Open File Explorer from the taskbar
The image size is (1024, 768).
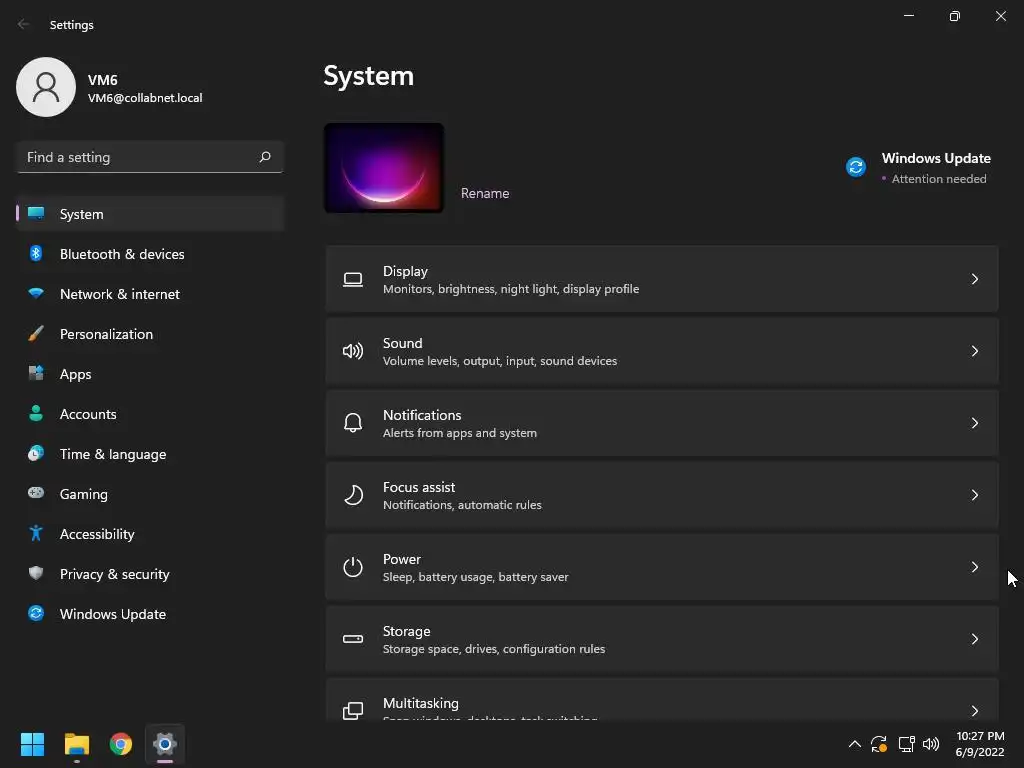pyautogui.click(x=76, y=744)
